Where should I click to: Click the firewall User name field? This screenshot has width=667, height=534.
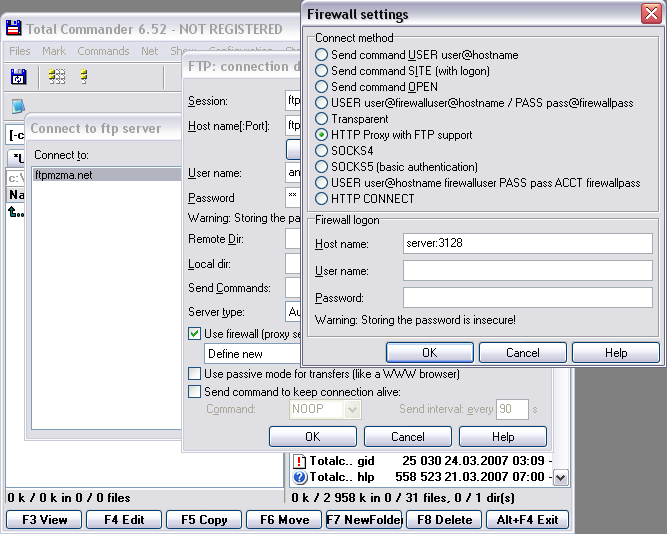tap(527, 270)
